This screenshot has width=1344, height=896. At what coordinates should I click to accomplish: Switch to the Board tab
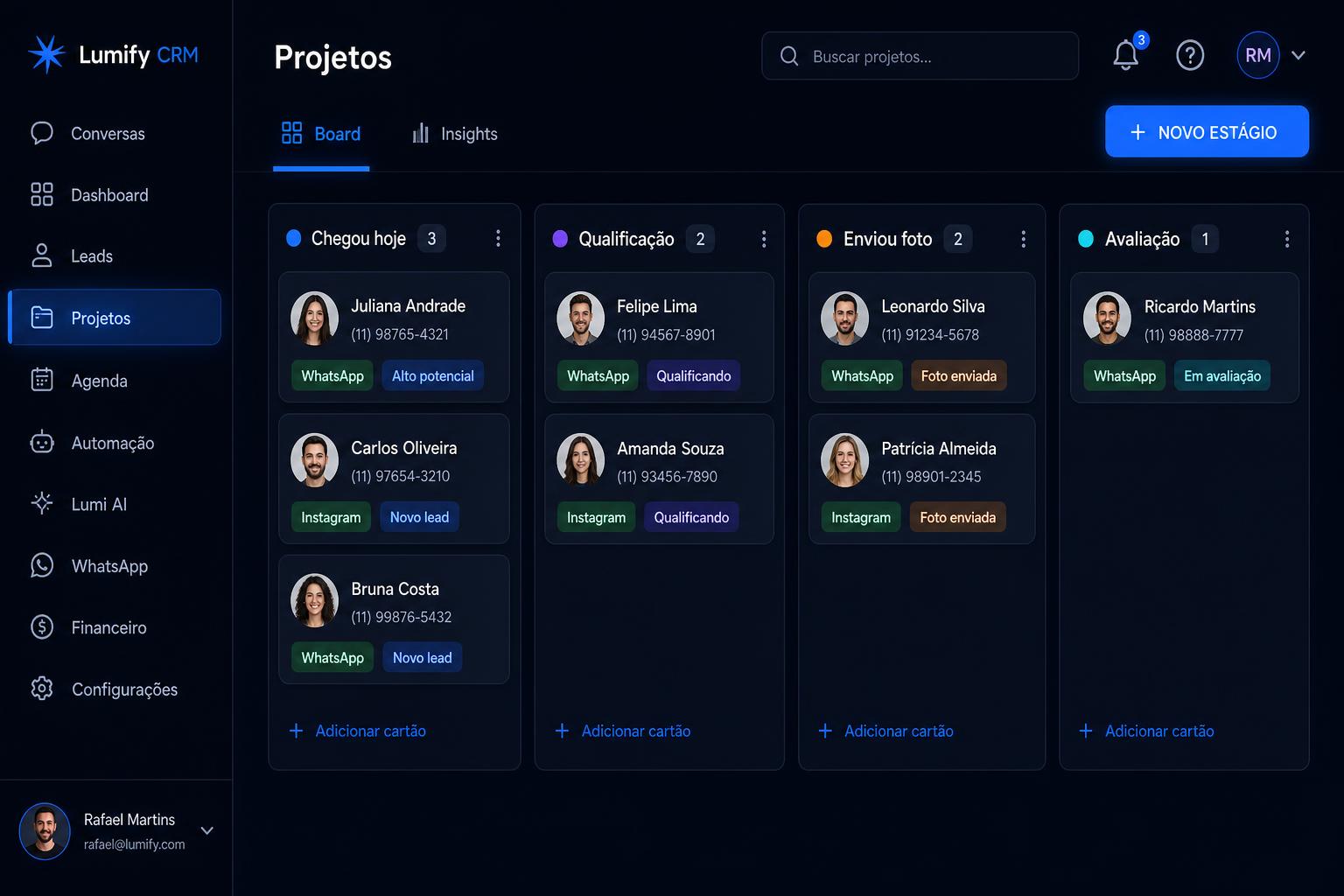click(x=321, y=134)
